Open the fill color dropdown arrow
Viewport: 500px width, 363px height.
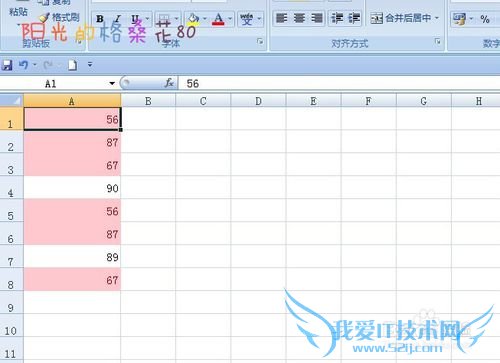pyautogui.click(x=205, y=19)
